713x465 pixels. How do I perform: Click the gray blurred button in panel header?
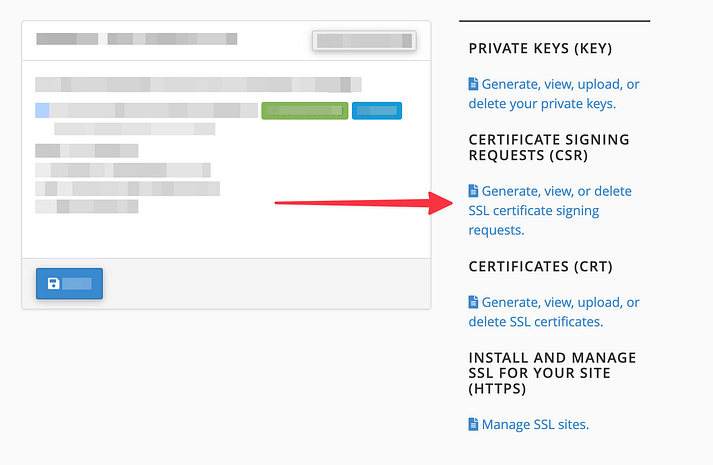pyautogui.click(x=364, y=41)
